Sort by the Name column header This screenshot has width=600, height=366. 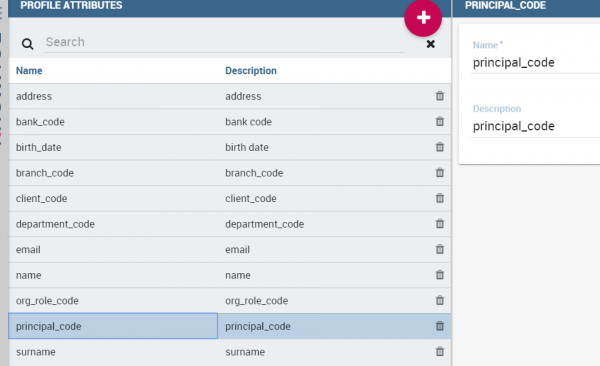click(29, 70)
